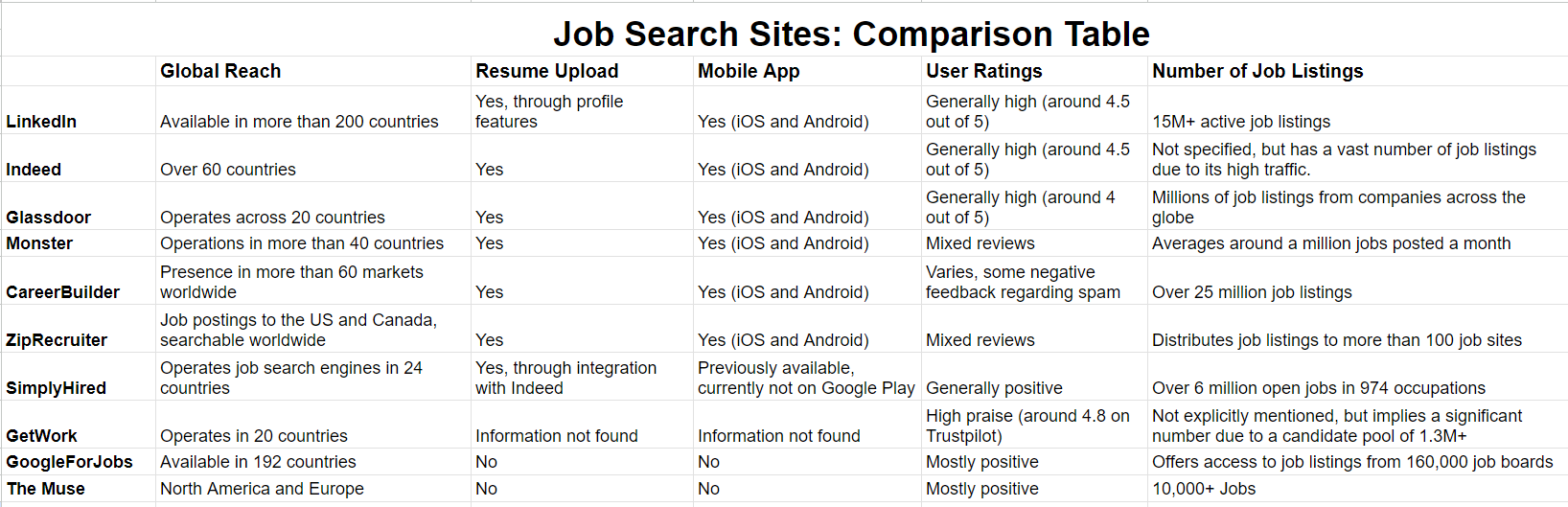
Task: Select the Job Search Sites title cell
Action: (851, 34)
